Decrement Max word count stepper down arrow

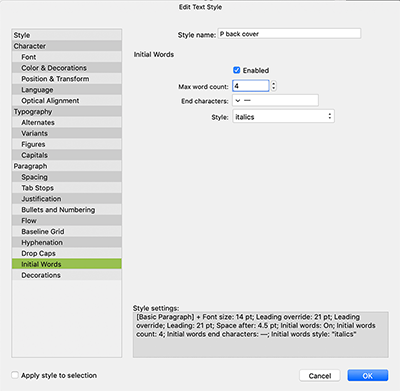[x=274, y=88]
